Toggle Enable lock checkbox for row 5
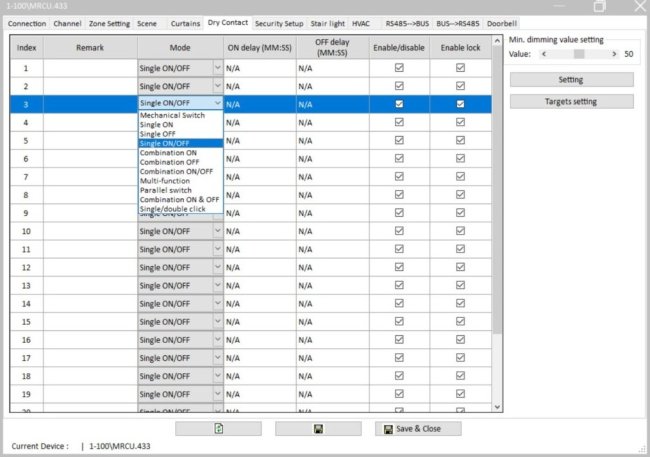The image size is (650, 457). point(461,140)
